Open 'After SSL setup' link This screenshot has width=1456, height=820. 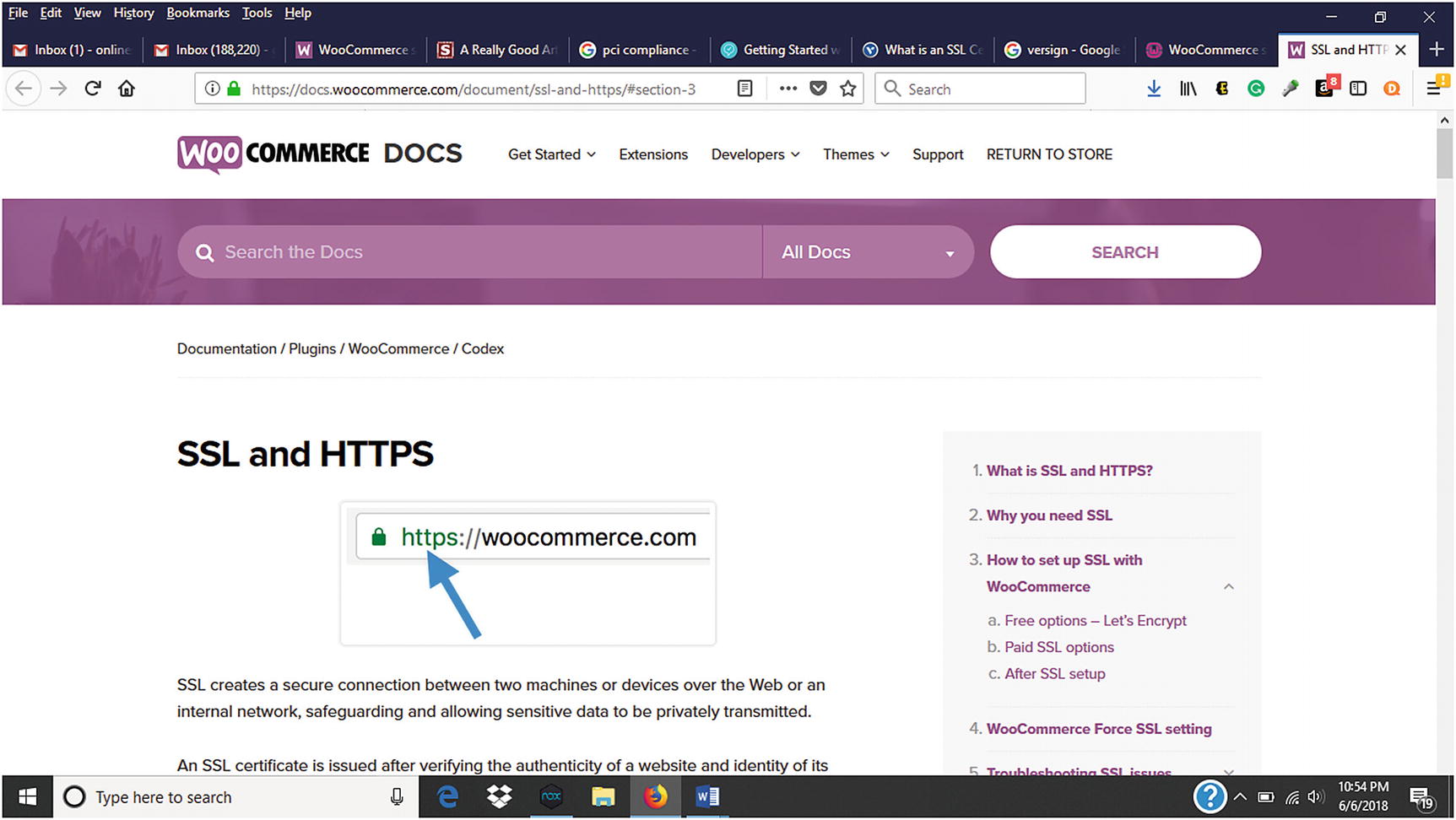(x=1055, y=674)
